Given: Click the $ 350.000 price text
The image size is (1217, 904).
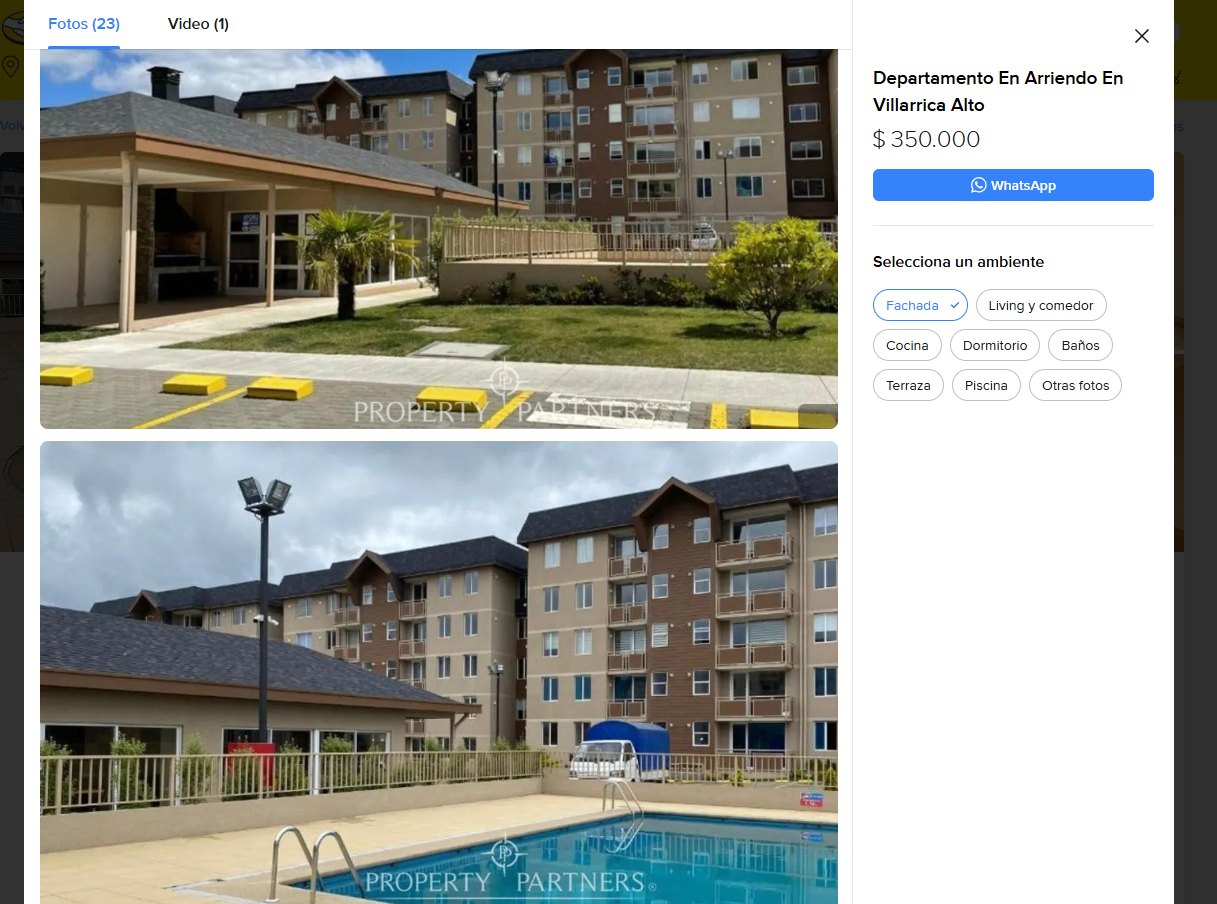Looking at the screenshot, I should click(x=926, y=139).
